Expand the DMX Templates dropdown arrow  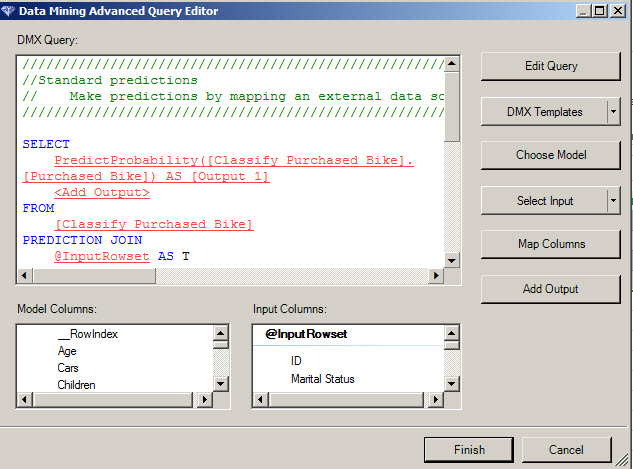click(x=614, y=112)
